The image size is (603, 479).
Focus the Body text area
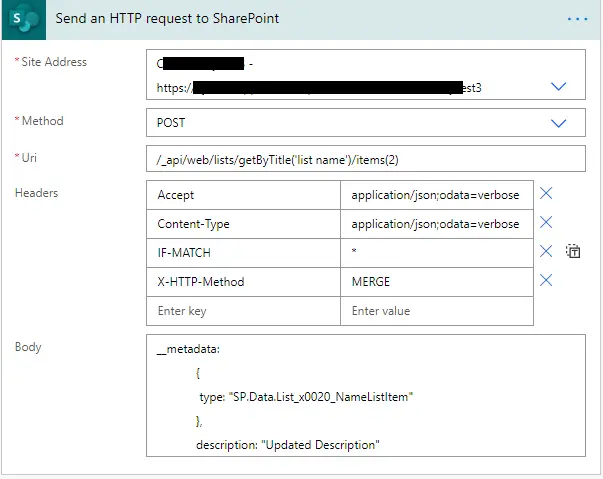[x=366, y=396]
